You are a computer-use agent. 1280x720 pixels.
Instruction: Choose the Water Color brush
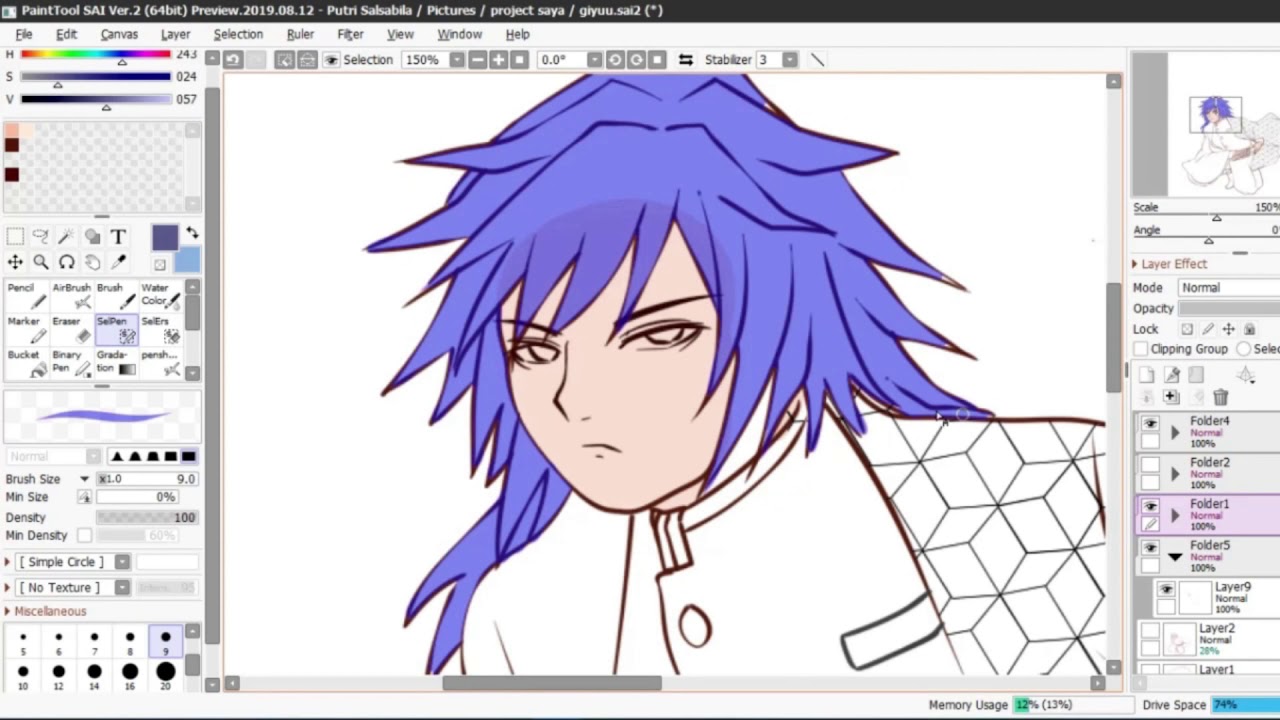(x=159, y=296)
